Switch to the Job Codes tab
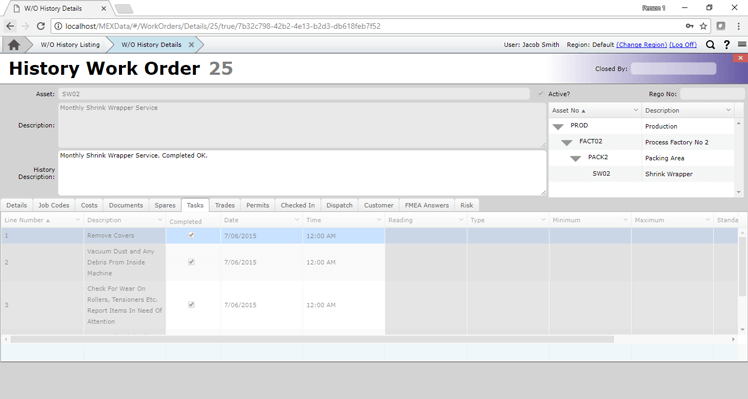 coord(54,205)
